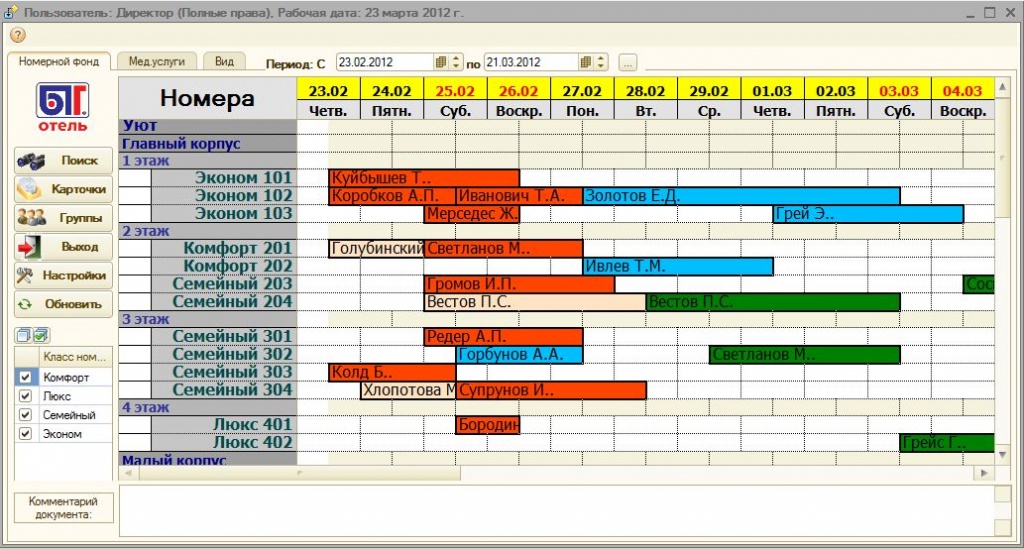The width and height of the screenshot is (1024, 549).
Task: Click the start date field 23.02.2012
Action: click(384, 63)
